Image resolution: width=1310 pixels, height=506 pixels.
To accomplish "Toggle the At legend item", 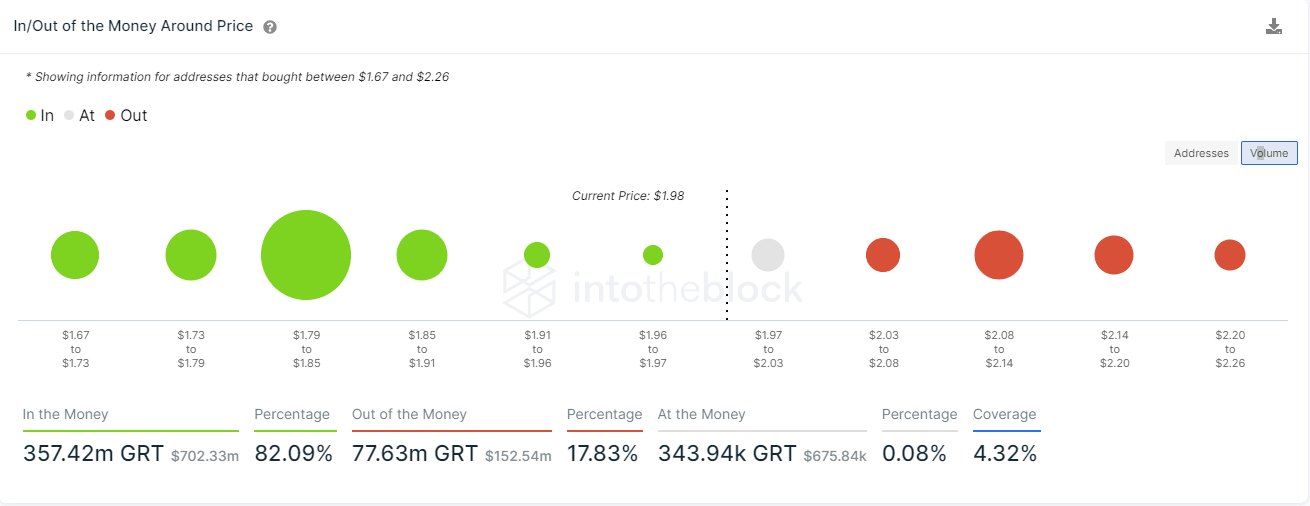I will (x=79, y=115).
